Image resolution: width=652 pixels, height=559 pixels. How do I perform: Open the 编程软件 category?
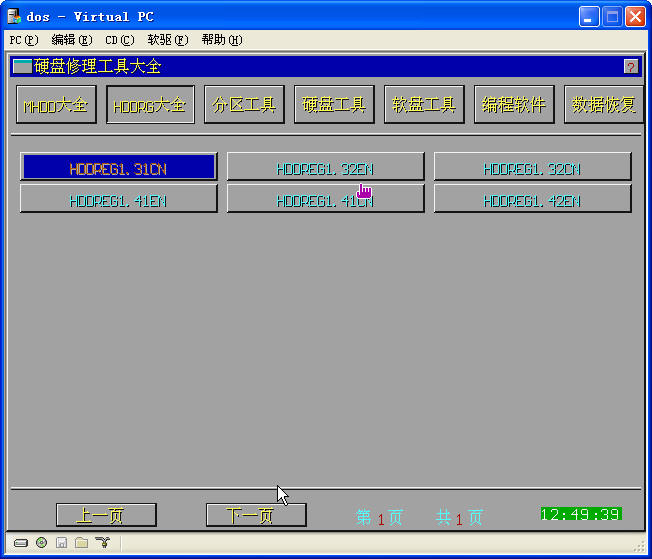click(x=514, y=104)
